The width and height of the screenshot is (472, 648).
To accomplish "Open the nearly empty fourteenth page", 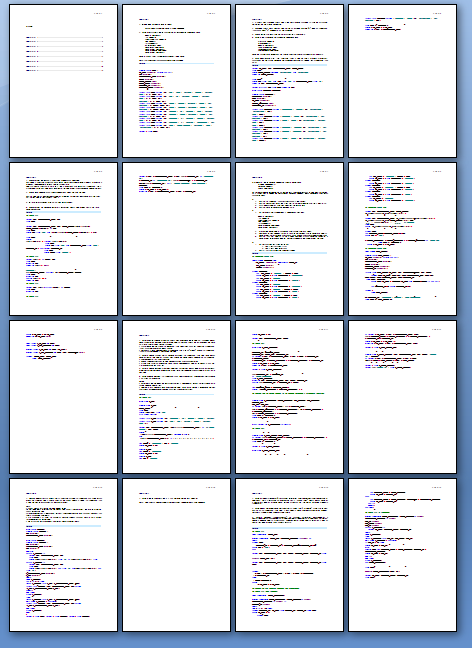I will point(176,555).
